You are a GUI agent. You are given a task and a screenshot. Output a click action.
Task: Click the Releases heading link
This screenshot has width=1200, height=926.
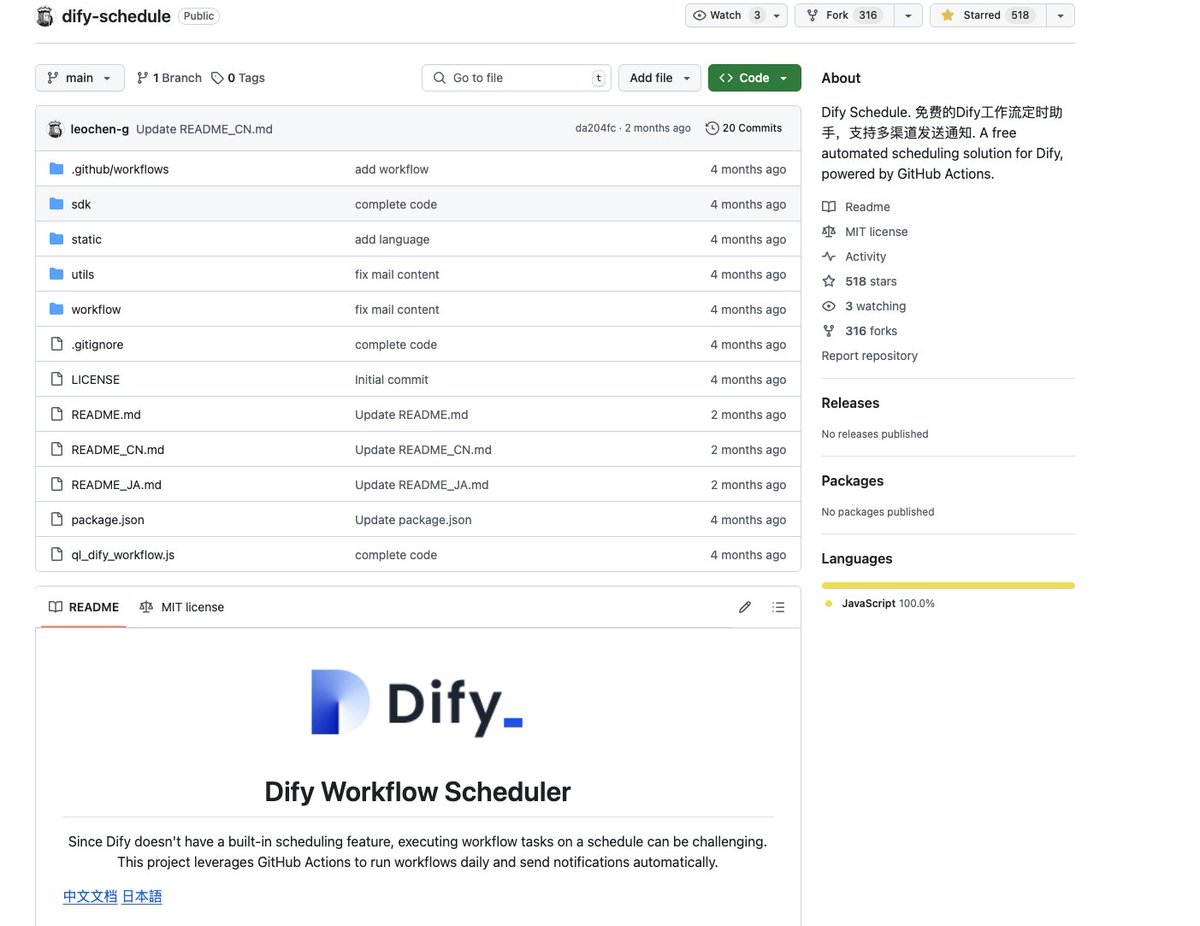click(851, 403)
